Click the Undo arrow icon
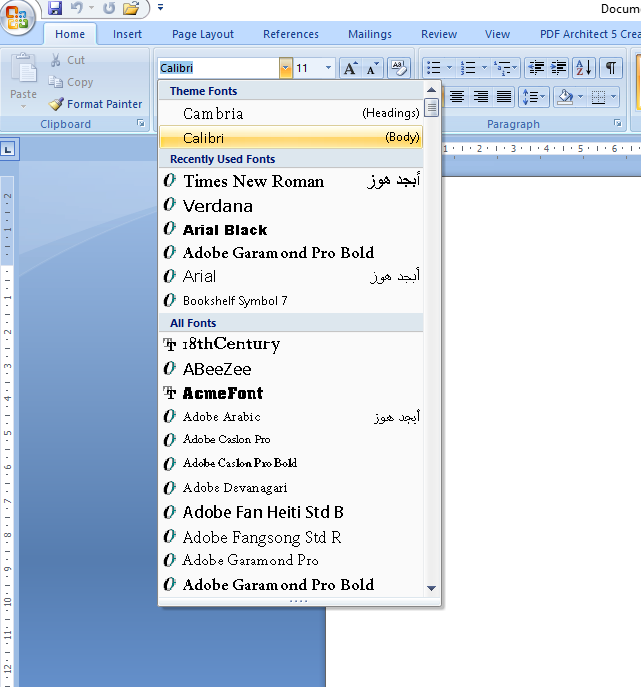641x687 pixels. click(x=76, y=8)
